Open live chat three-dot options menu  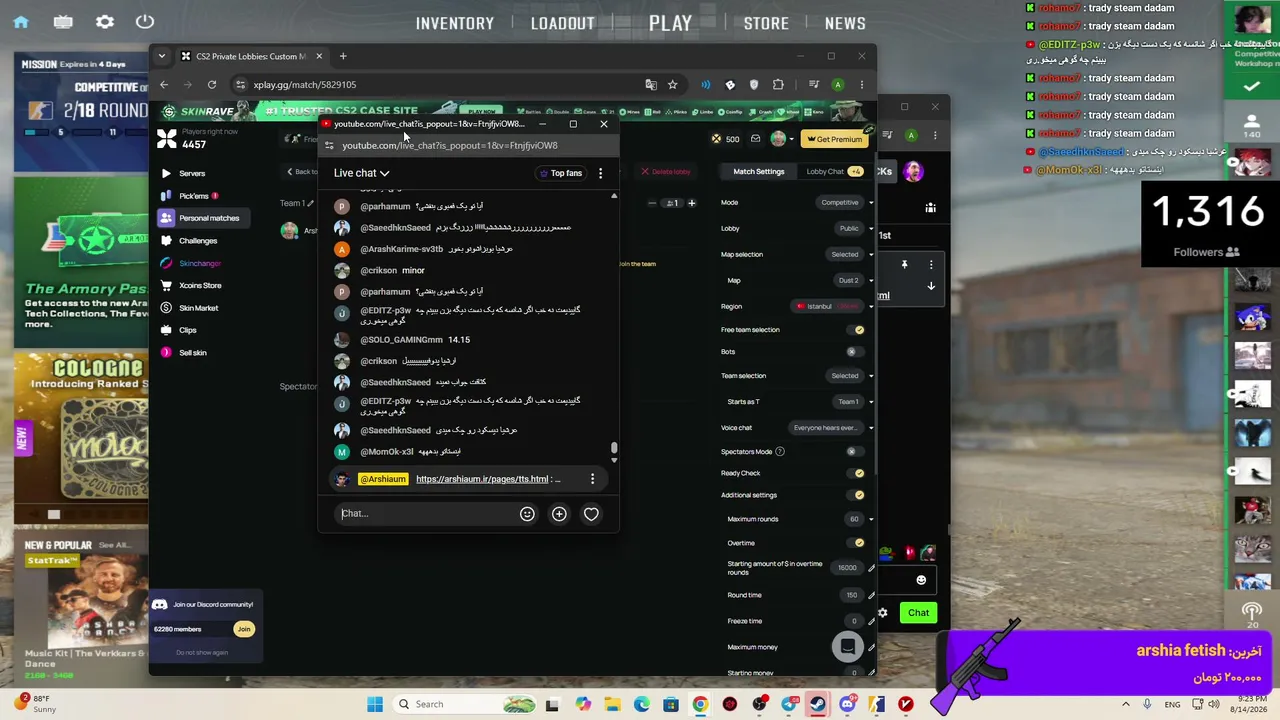pos(600,173)
